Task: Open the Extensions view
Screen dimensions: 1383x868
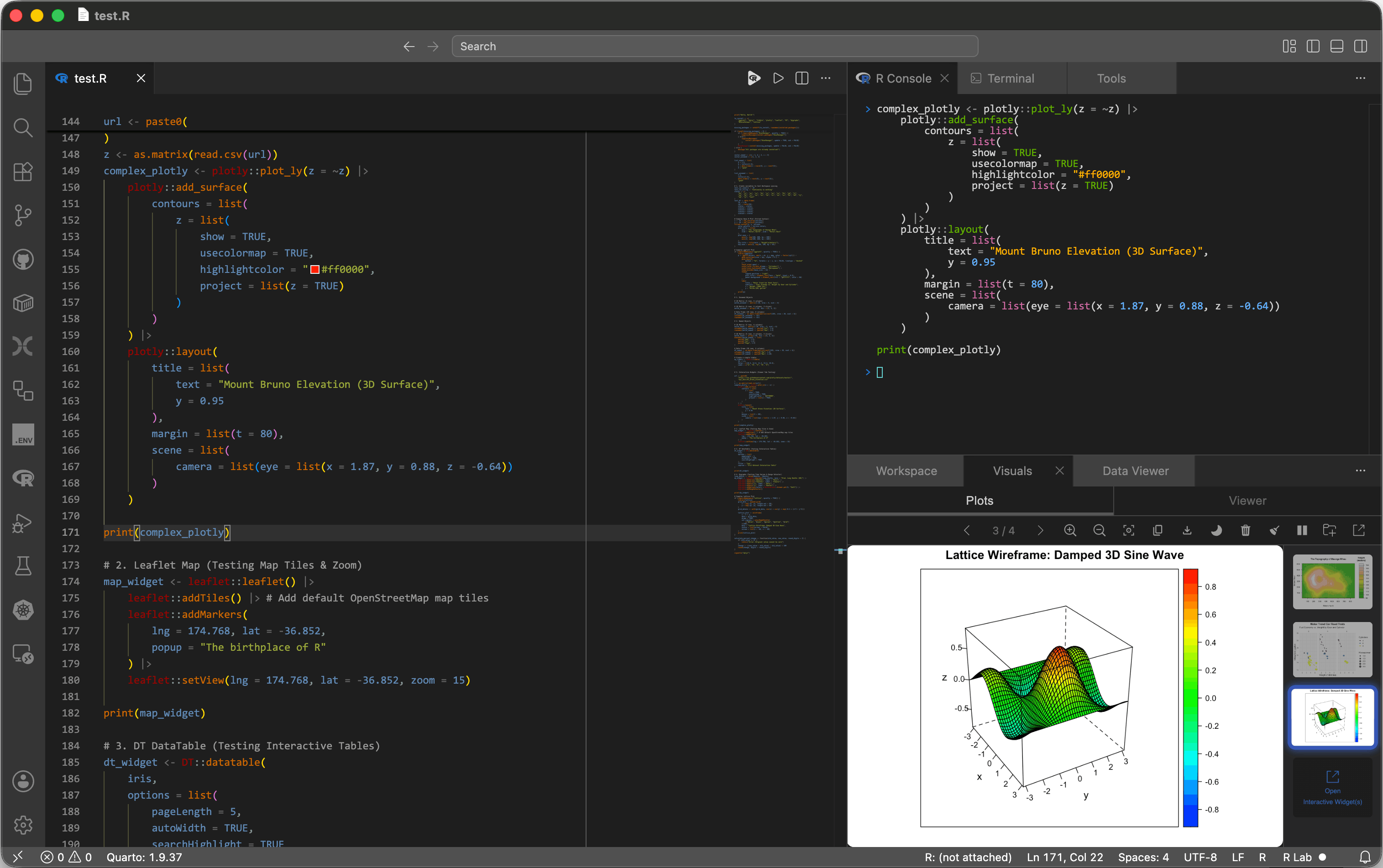Action: [x=23, y=171]
